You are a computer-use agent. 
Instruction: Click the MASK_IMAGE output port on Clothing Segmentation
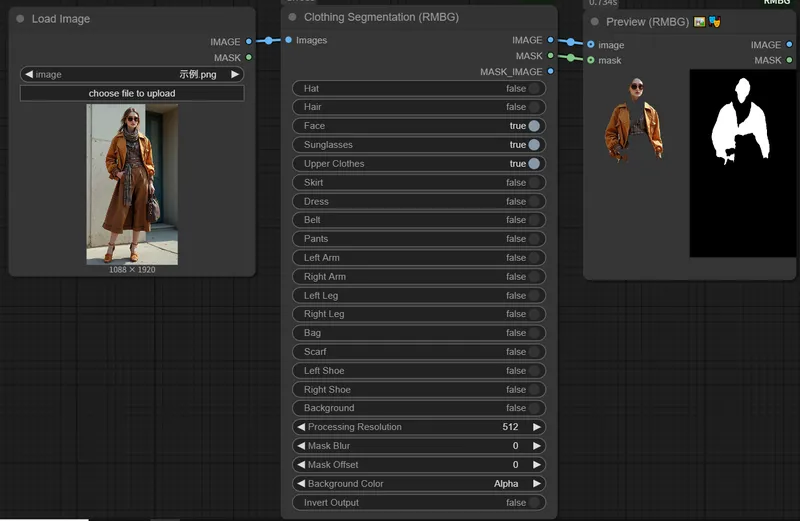click(x=551, y=72)
